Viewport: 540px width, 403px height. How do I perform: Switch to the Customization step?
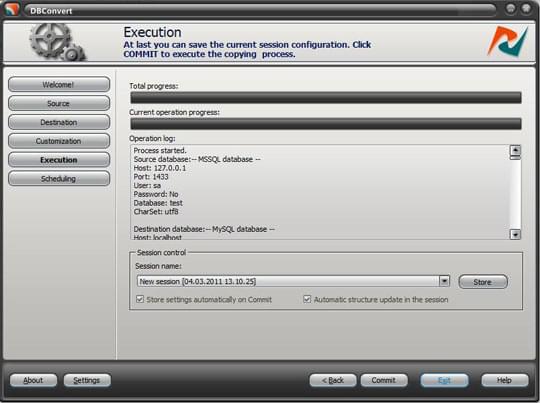[x=59, y=141]
